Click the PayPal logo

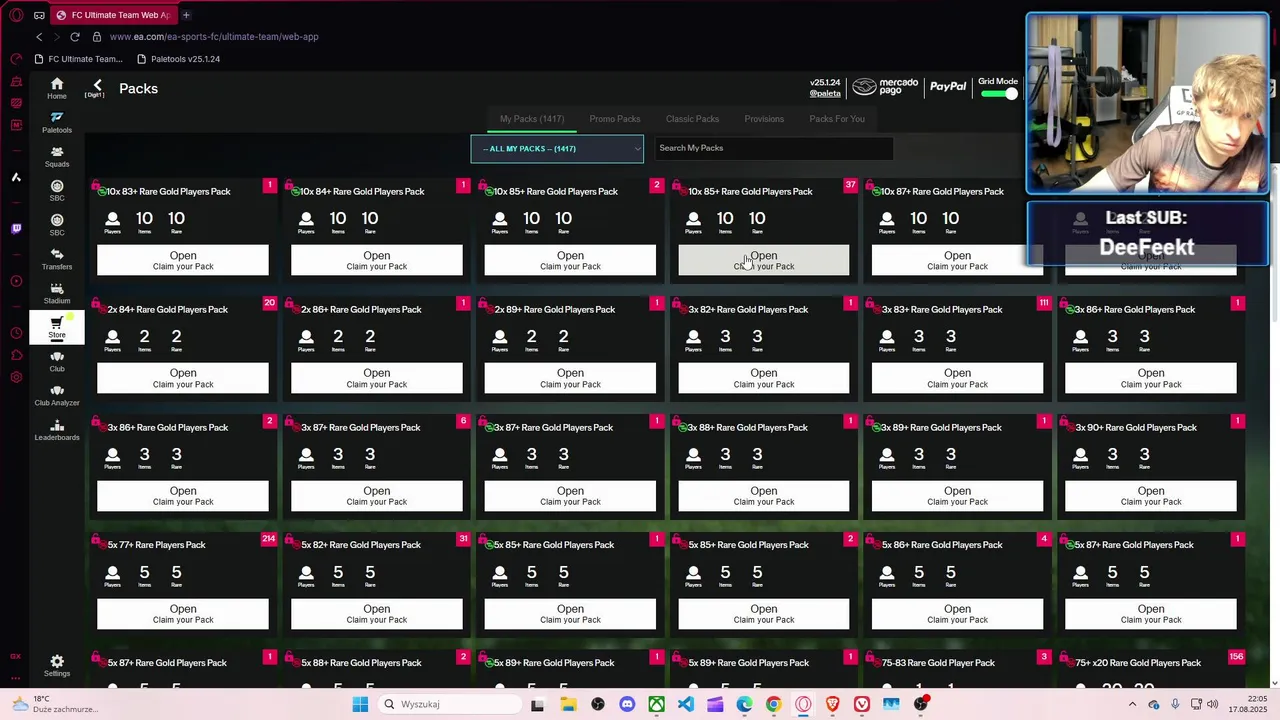[948, 88]
